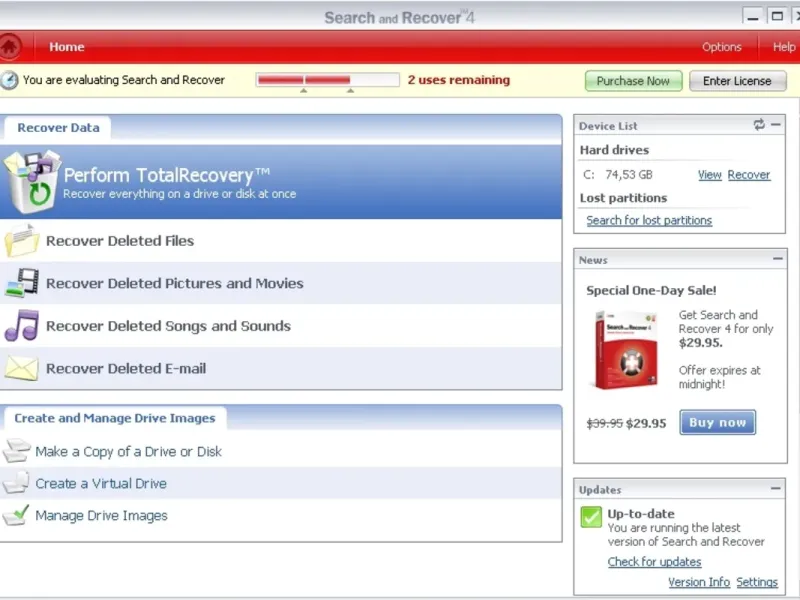Maximize the Search and Recover window
The width and height of the screenshot is (800, 600).
click(777, 16)
